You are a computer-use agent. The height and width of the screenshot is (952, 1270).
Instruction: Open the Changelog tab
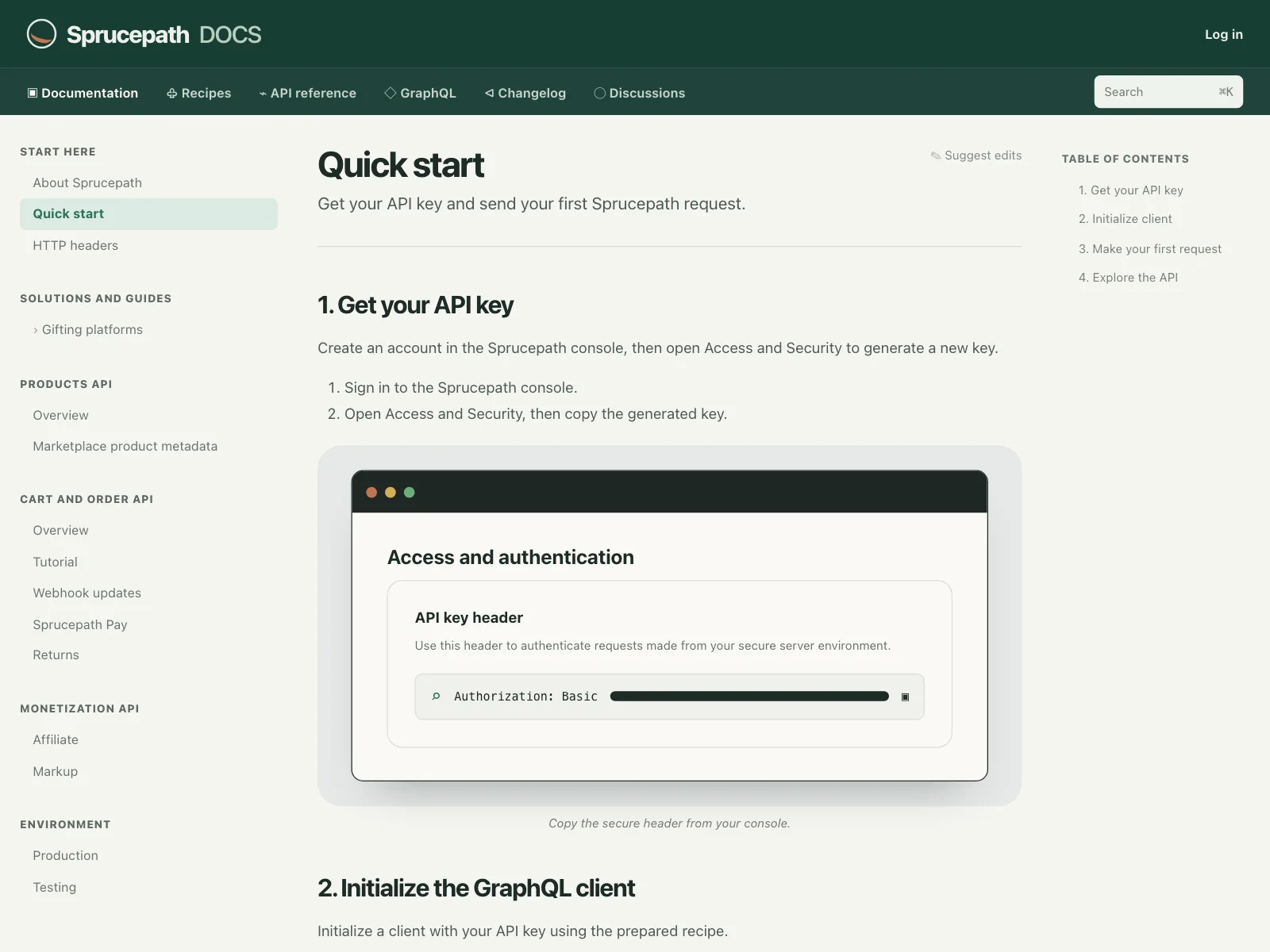tap(525, 93)
